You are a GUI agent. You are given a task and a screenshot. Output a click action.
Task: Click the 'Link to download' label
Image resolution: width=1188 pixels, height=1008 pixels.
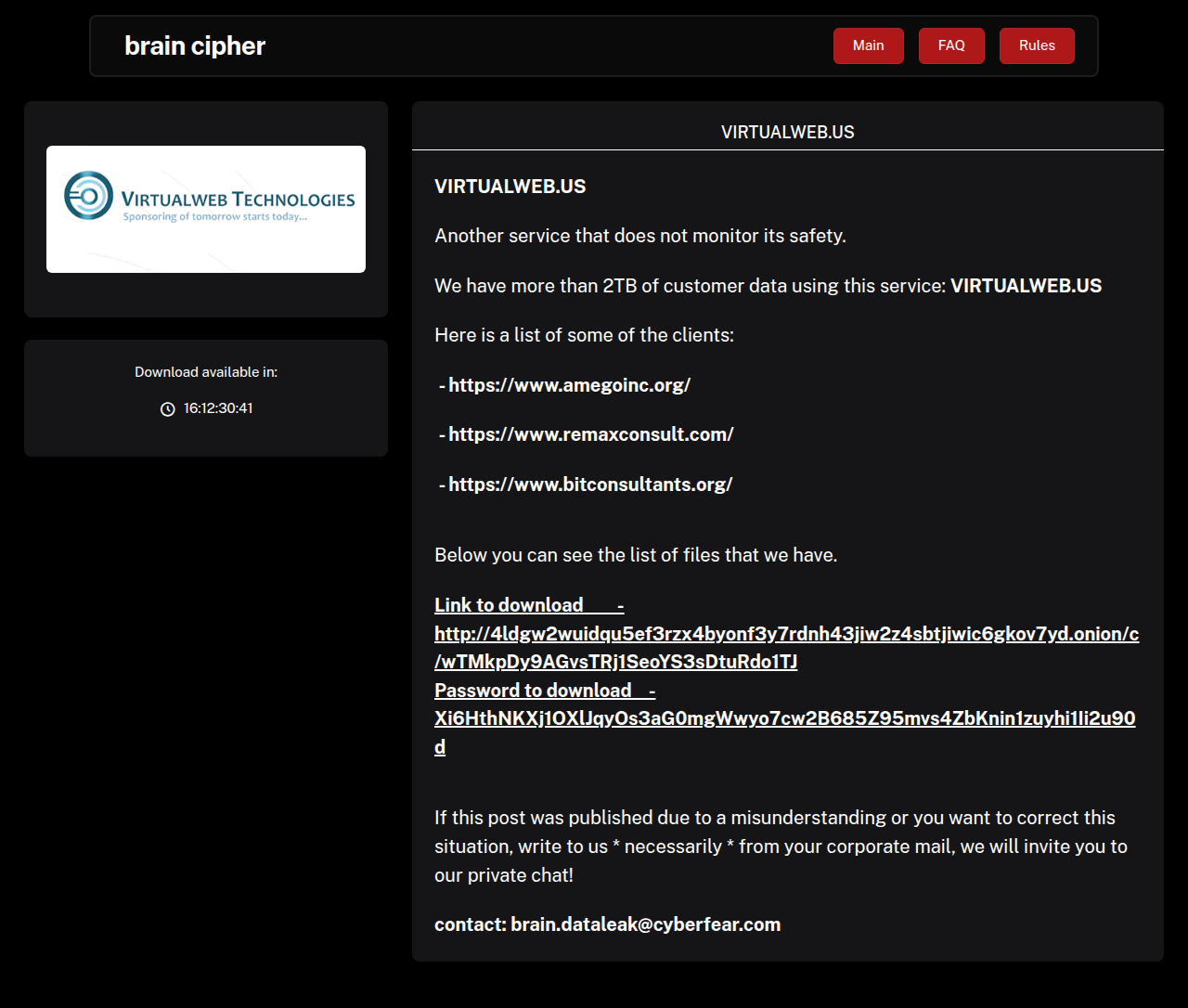pos(509,604)
